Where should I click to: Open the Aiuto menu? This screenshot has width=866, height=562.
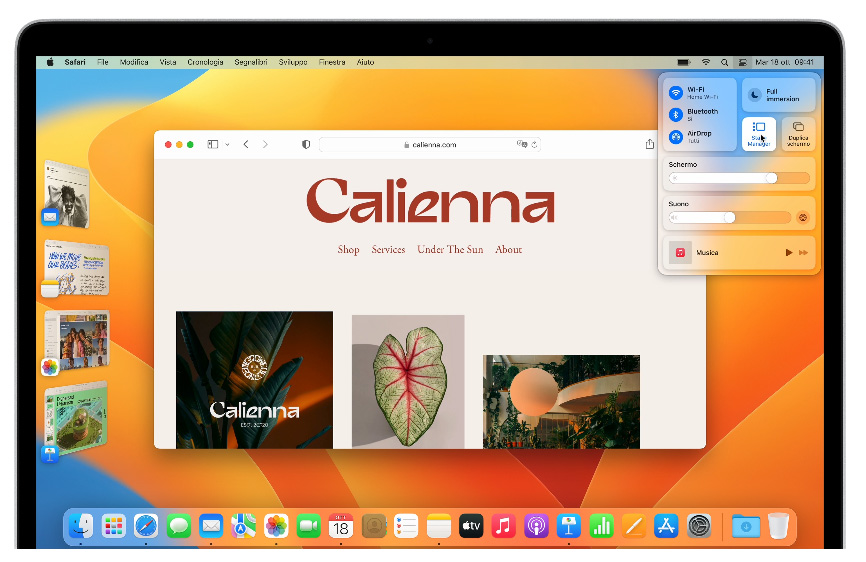tap(365, 62)
